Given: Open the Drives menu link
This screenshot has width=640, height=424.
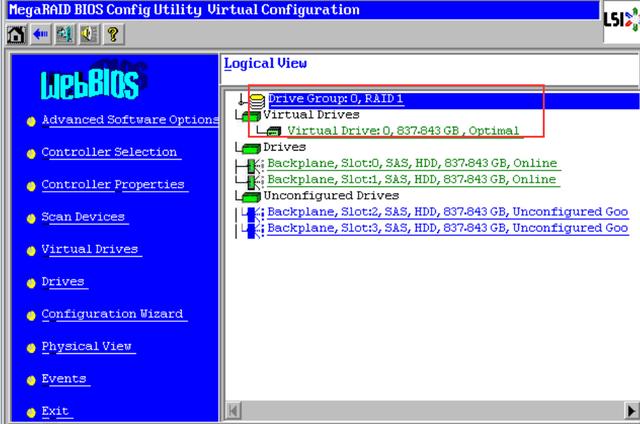Looking at the screenshot, I should coord(63,282).
